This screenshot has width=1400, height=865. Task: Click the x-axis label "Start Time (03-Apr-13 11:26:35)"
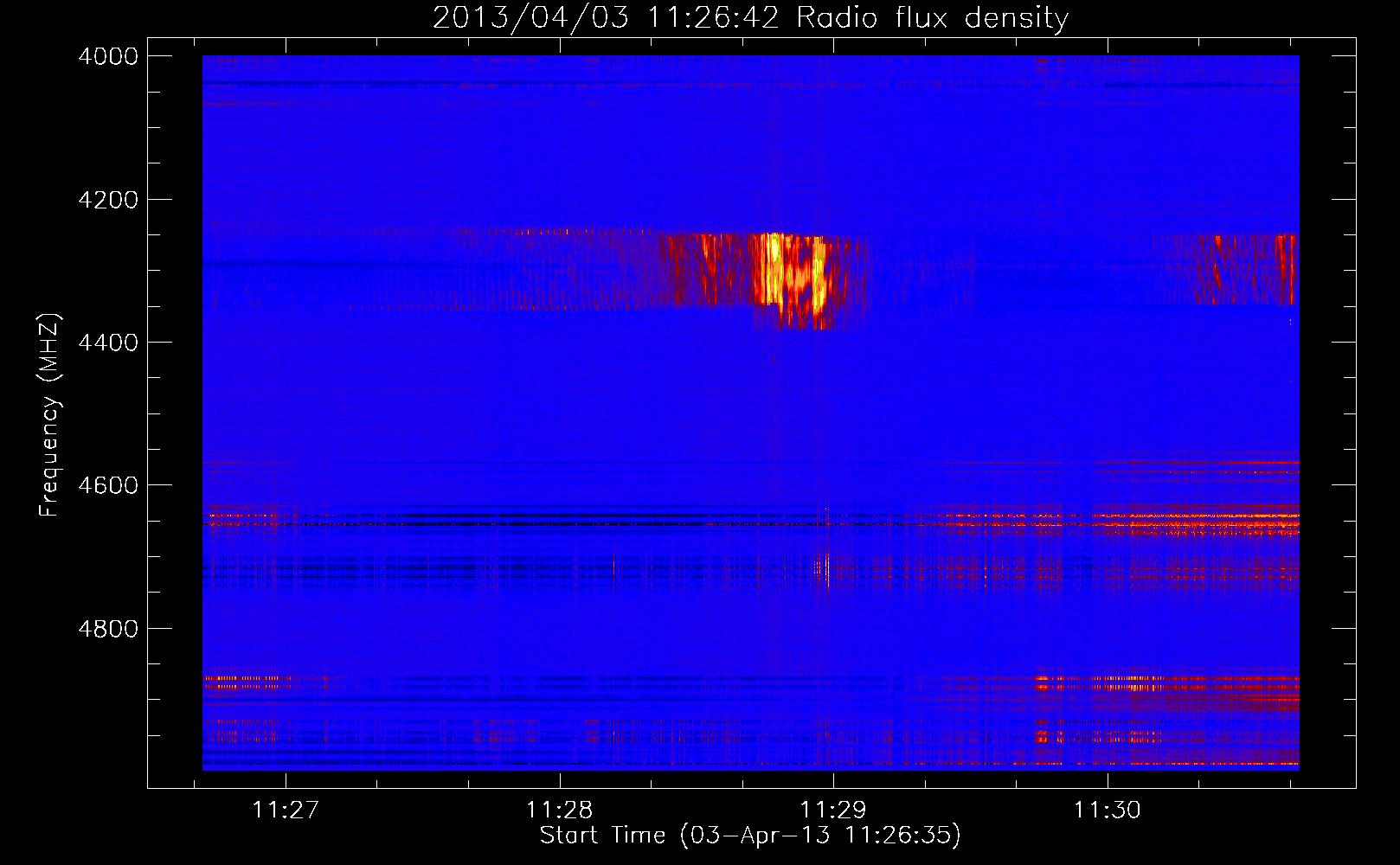tap(750, 836)
